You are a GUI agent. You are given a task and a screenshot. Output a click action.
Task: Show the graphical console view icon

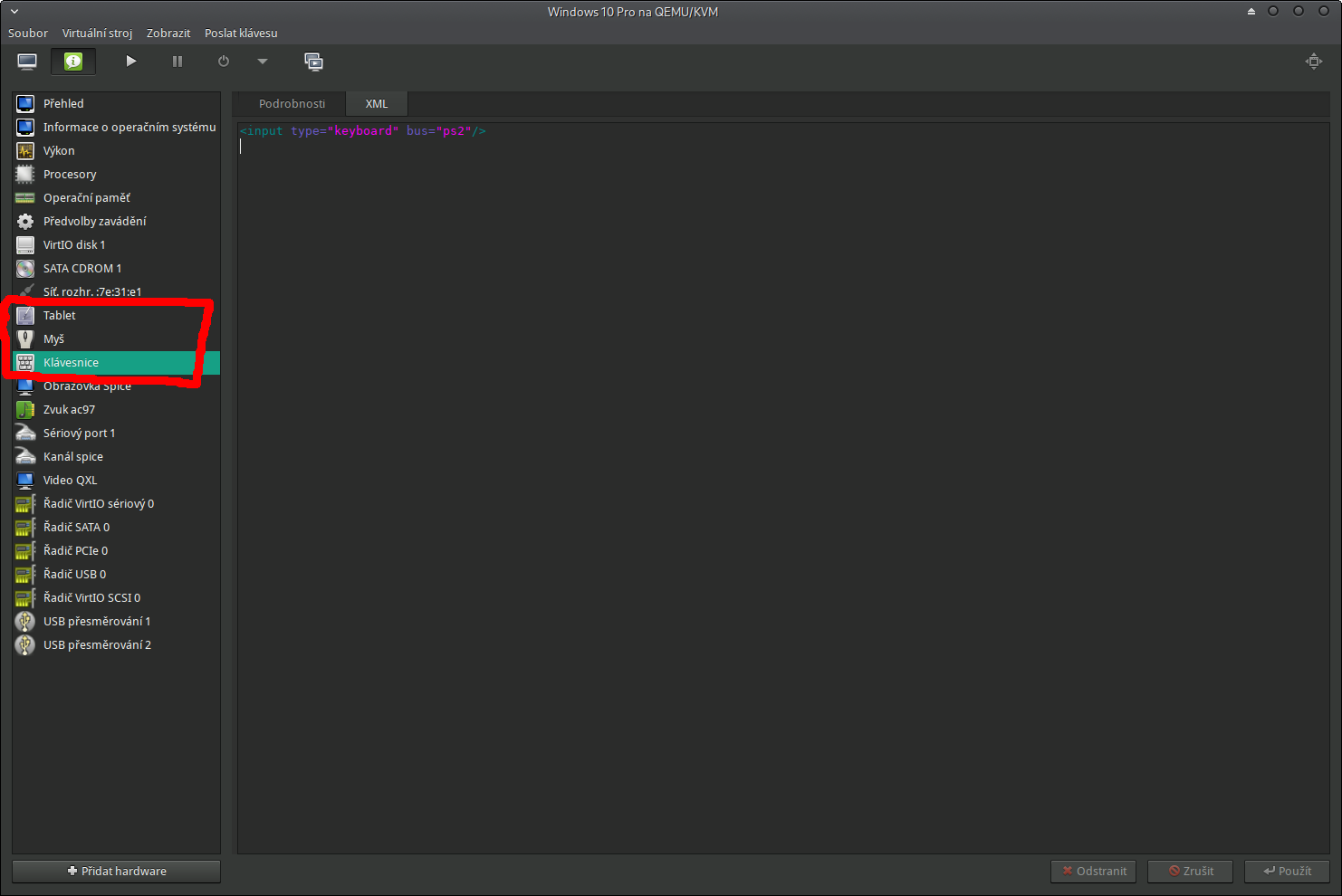[27, 62]
